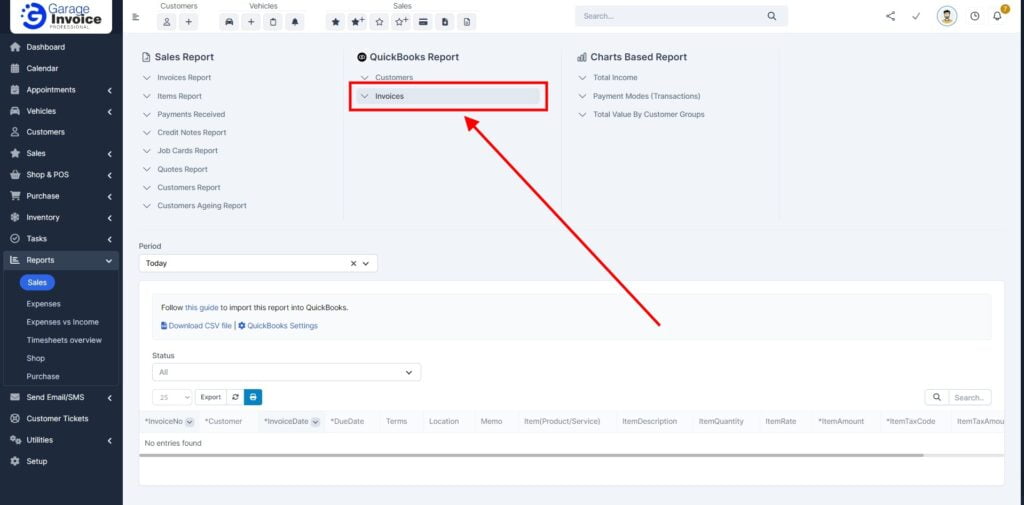
Task: Add a new vehicle with plus icon
Action: 251,22
